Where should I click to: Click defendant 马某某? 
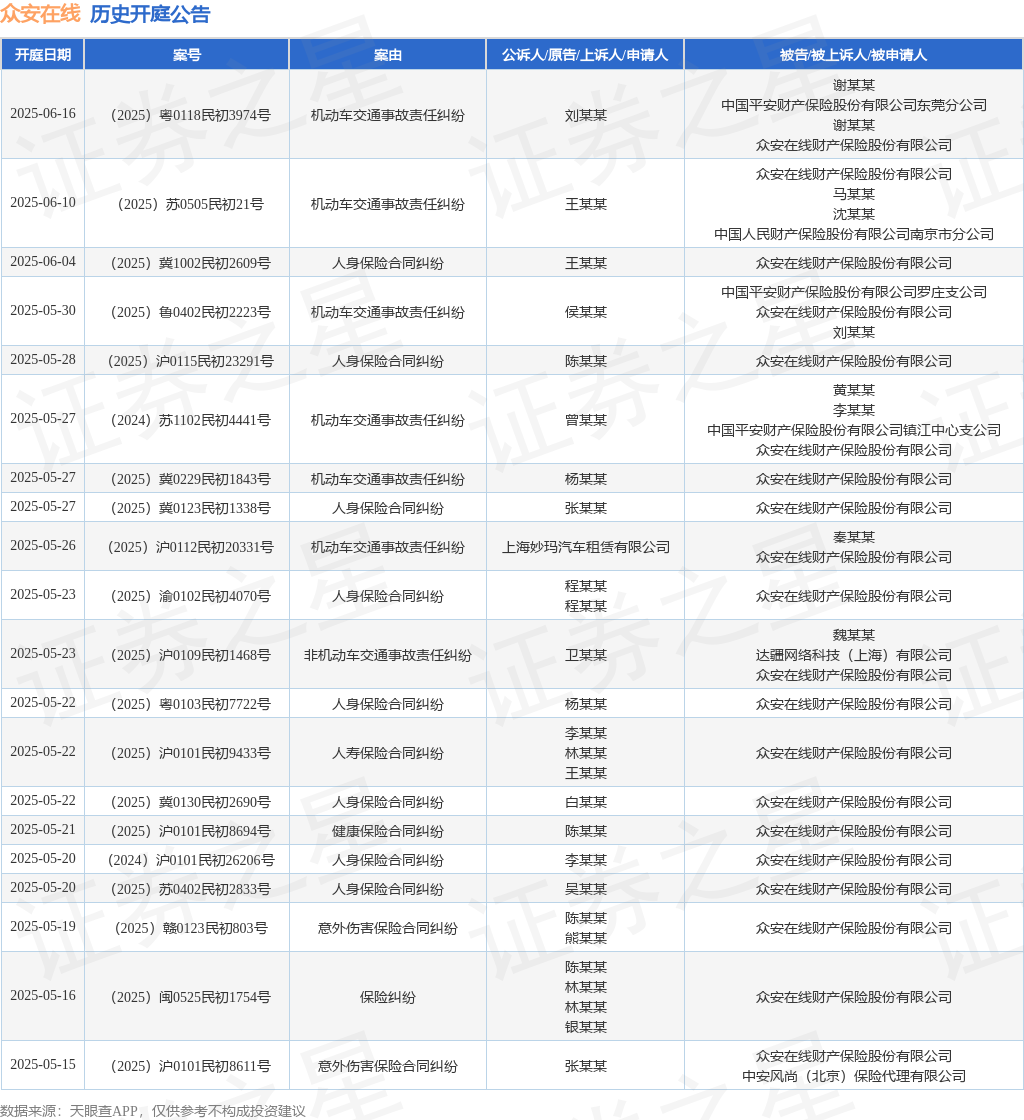click(853, 194)
